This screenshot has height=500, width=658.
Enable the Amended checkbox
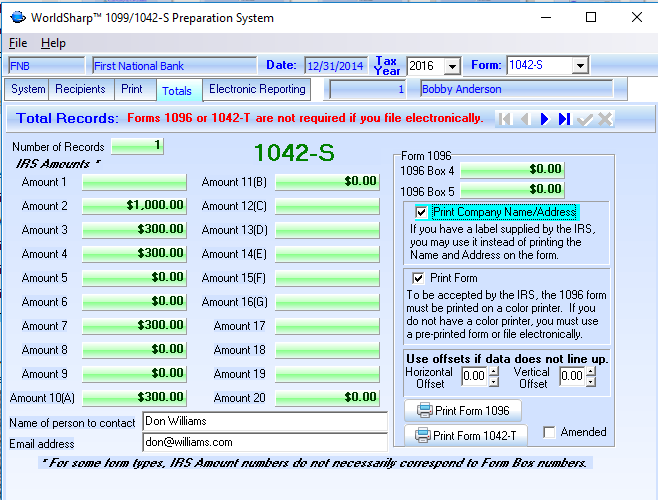550,432
